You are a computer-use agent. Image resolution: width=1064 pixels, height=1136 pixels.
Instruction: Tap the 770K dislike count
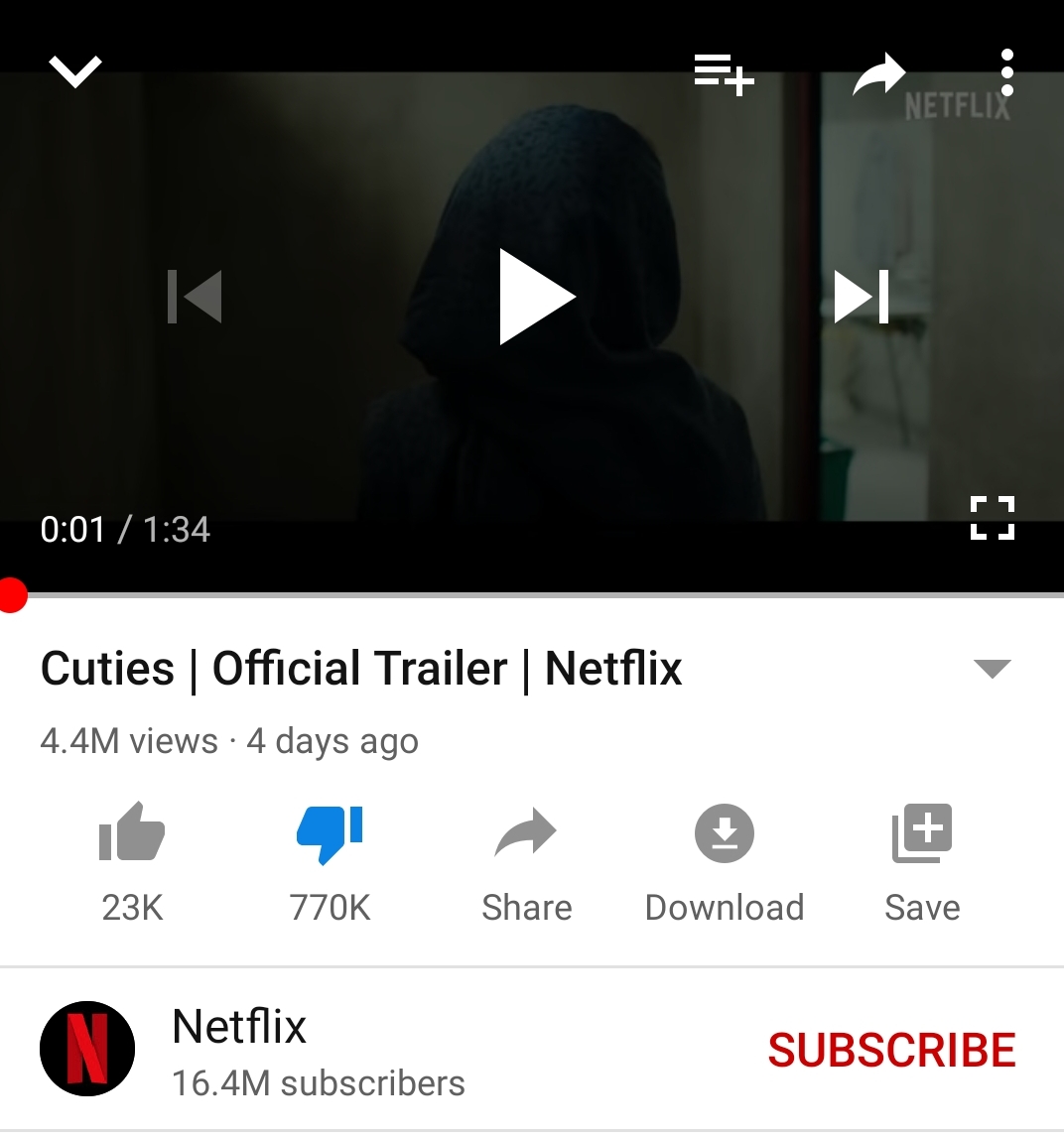(330, 908)
